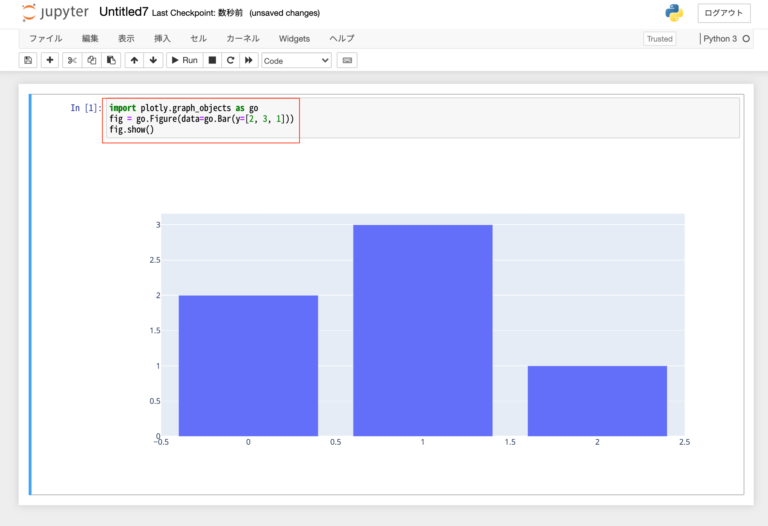Click the Python logo icon

pyautogui.click(x=674, y=13)
